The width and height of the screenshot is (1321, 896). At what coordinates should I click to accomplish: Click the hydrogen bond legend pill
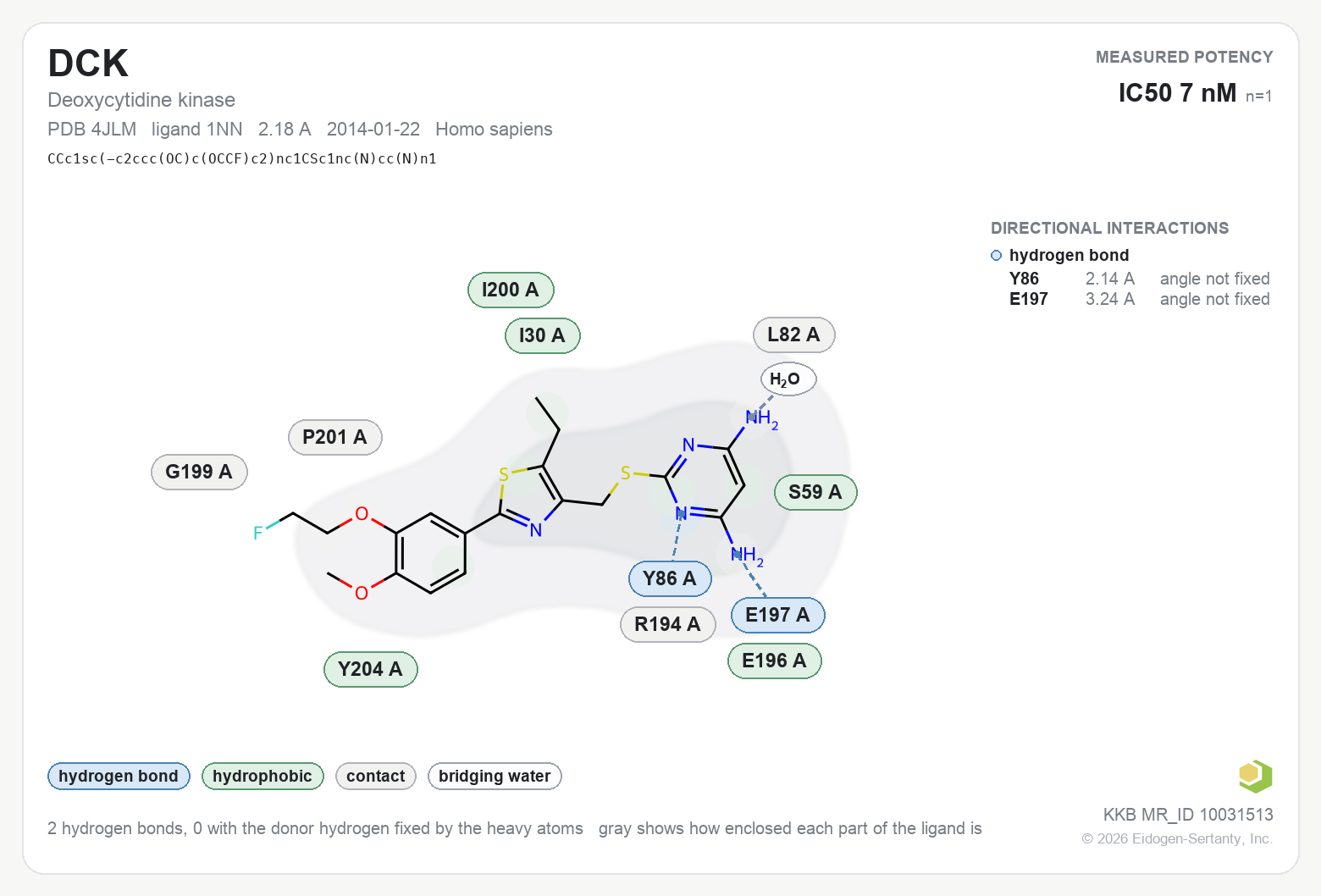(119, 776)
